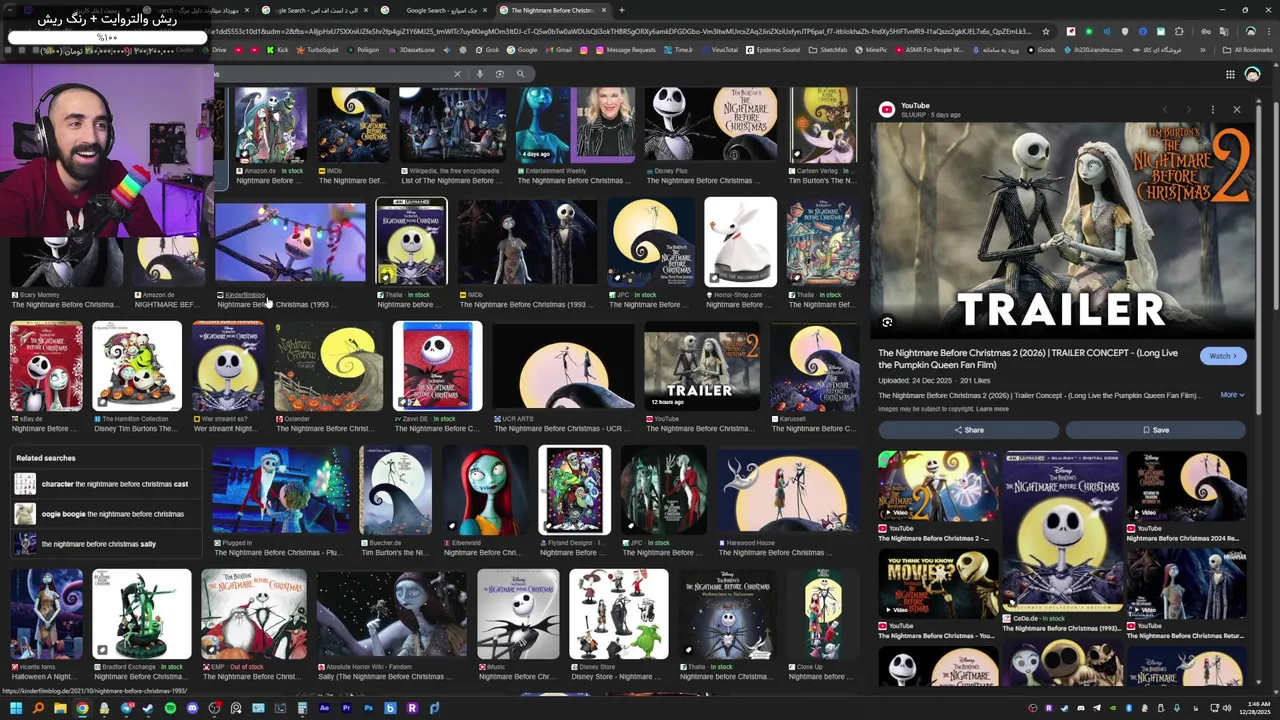This screenshot has width=1280, height=720.
Task: Open the OBS icon on the taskbar
Action: point(214,708)
